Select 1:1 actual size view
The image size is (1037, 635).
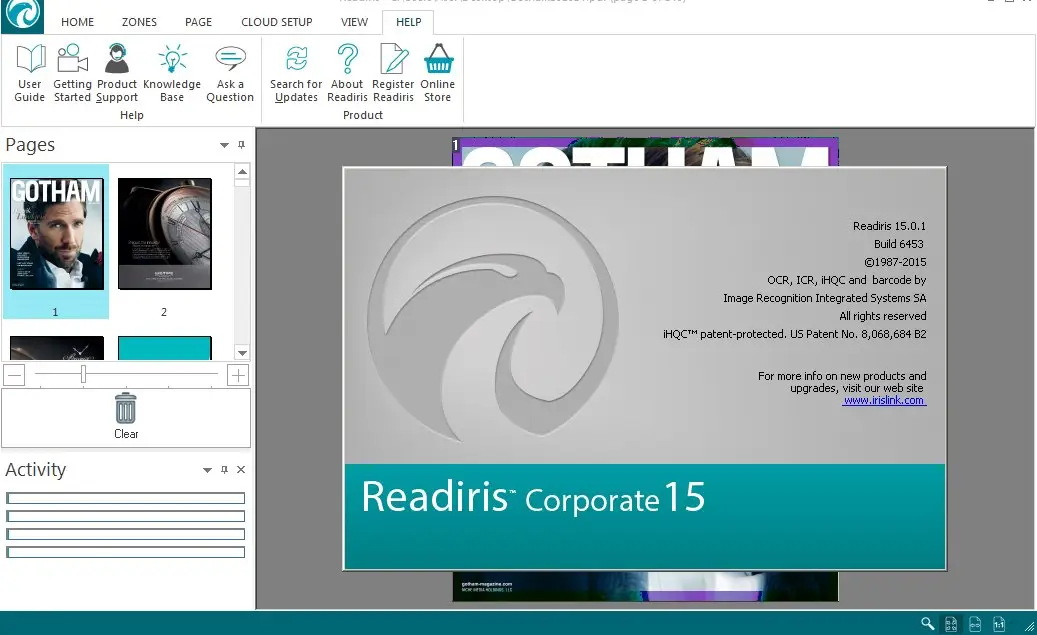999,623
